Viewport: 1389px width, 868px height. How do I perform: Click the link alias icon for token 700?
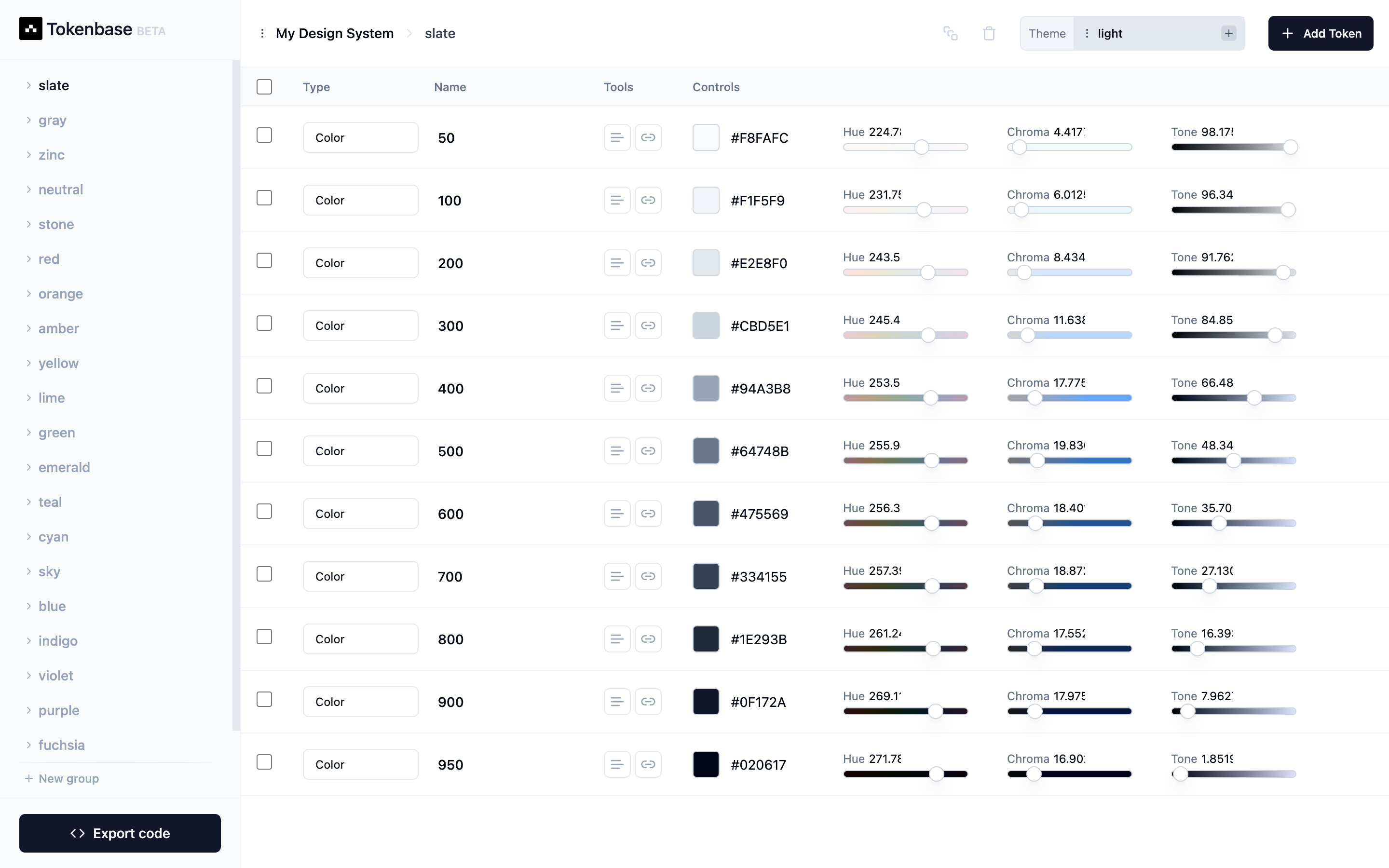click(x=648, y=576)
